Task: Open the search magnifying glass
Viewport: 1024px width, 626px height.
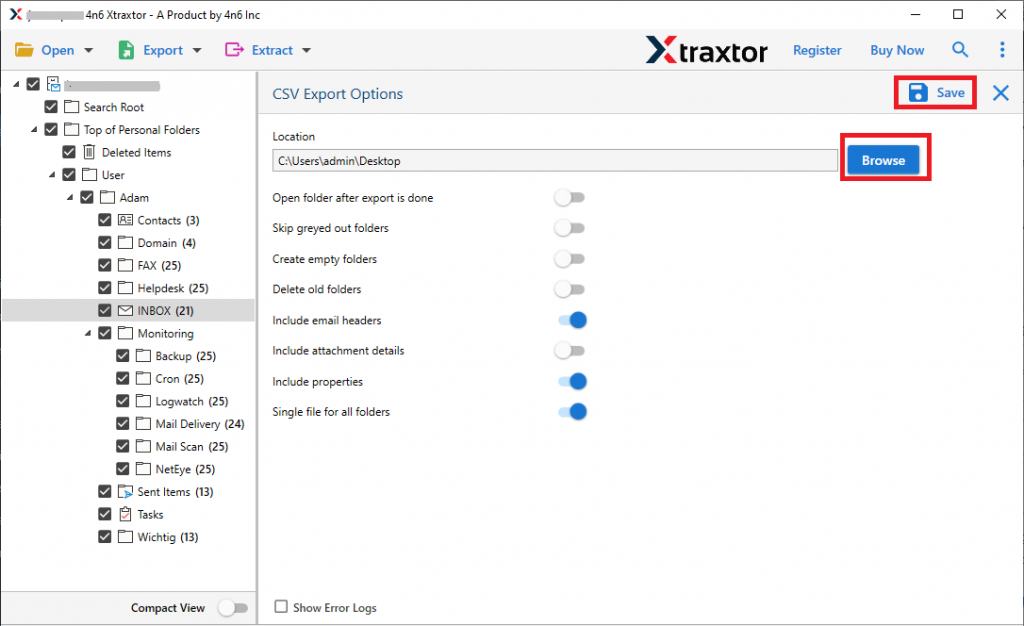Action: pos(960,49)
